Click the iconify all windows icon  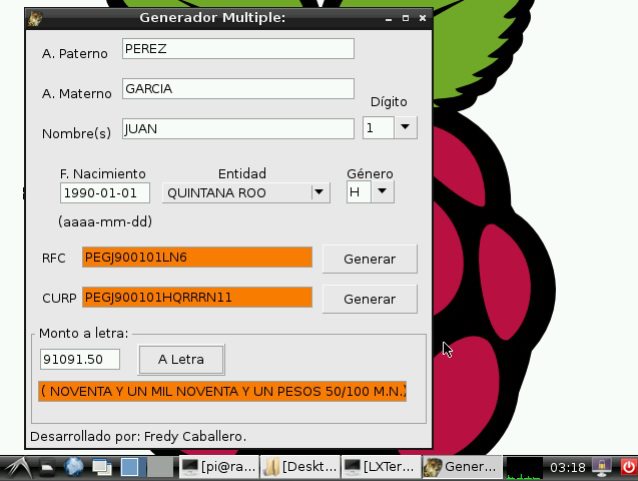click(x=102, y=468)
